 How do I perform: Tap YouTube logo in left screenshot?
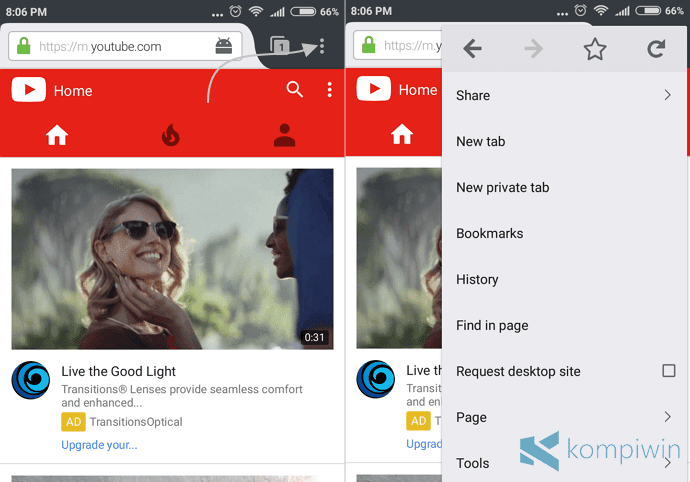click(x=29, y=89)
